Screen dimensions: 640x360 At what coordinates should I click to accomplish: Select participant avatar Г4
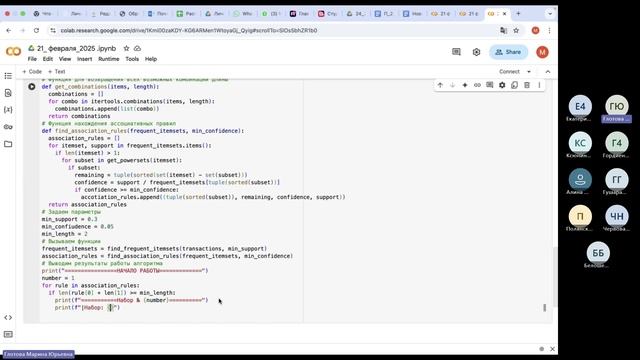pos(617,143)
